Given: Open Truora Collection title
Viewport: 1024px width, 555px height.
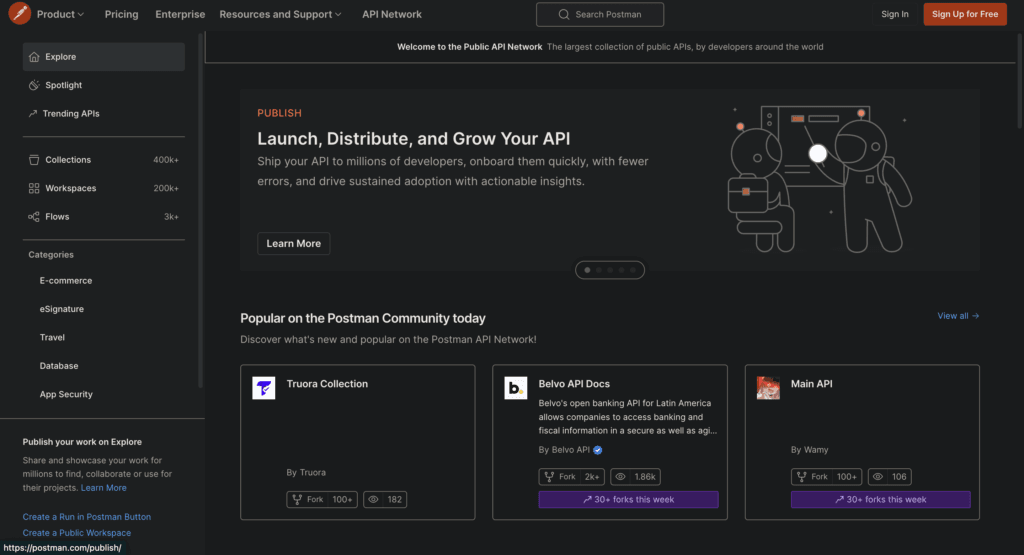Looking at the screenshot, I should click(327, 384).
